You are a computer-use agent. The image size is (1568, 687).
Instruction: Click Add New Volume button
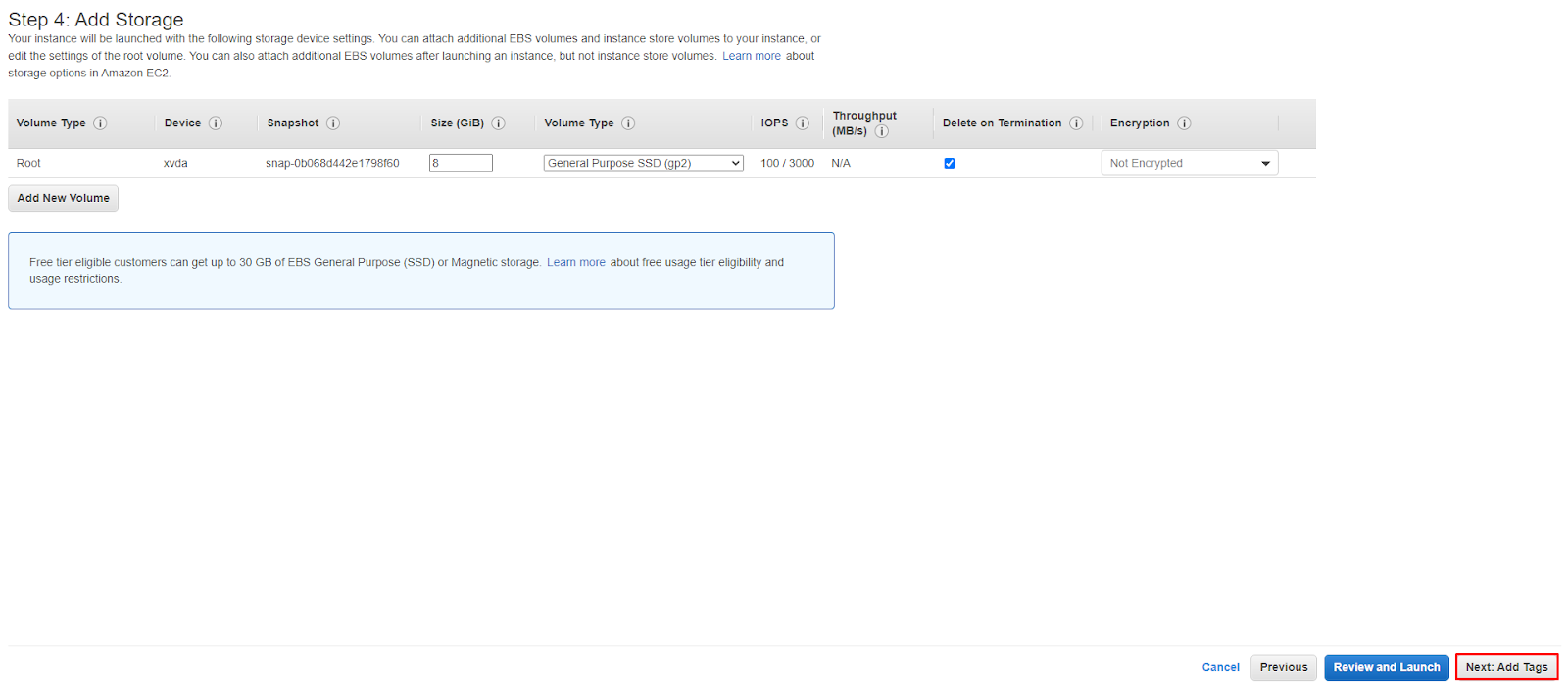click(x=64, y=198)
